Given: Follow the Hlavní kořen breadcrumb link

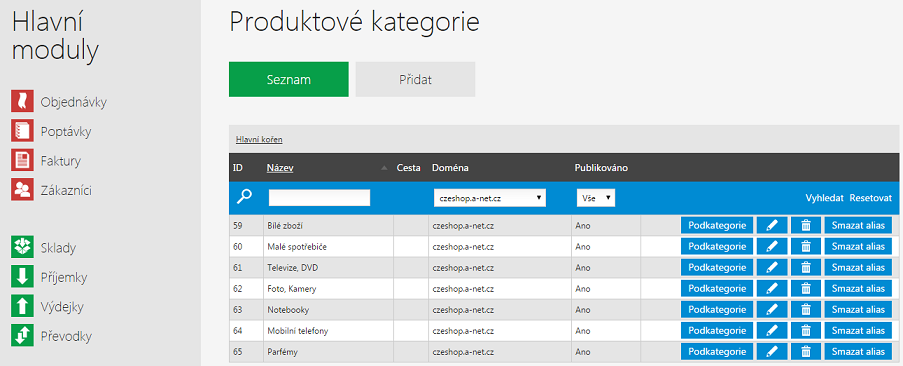Looking at the screenshot, I should click(259, 139).
